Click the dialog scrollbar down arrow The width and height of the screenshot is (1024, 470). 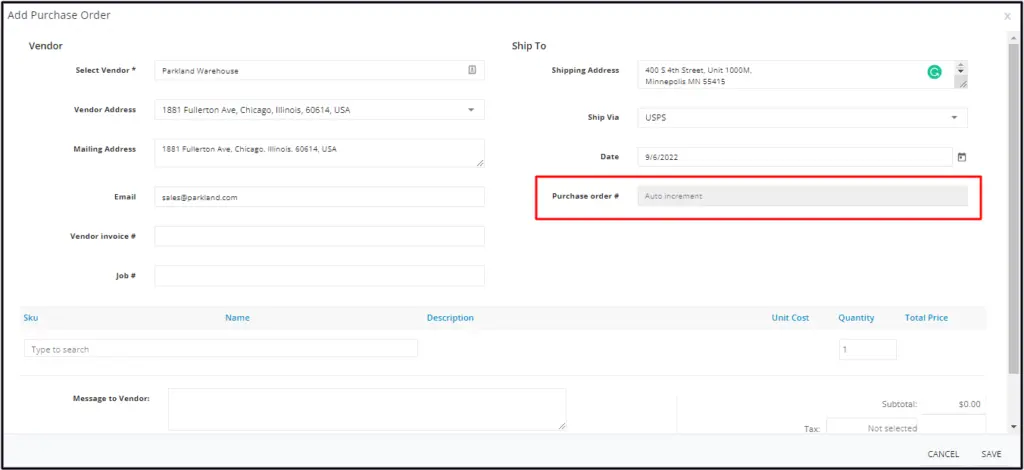pyautogui.click(x=1013, y=426)
